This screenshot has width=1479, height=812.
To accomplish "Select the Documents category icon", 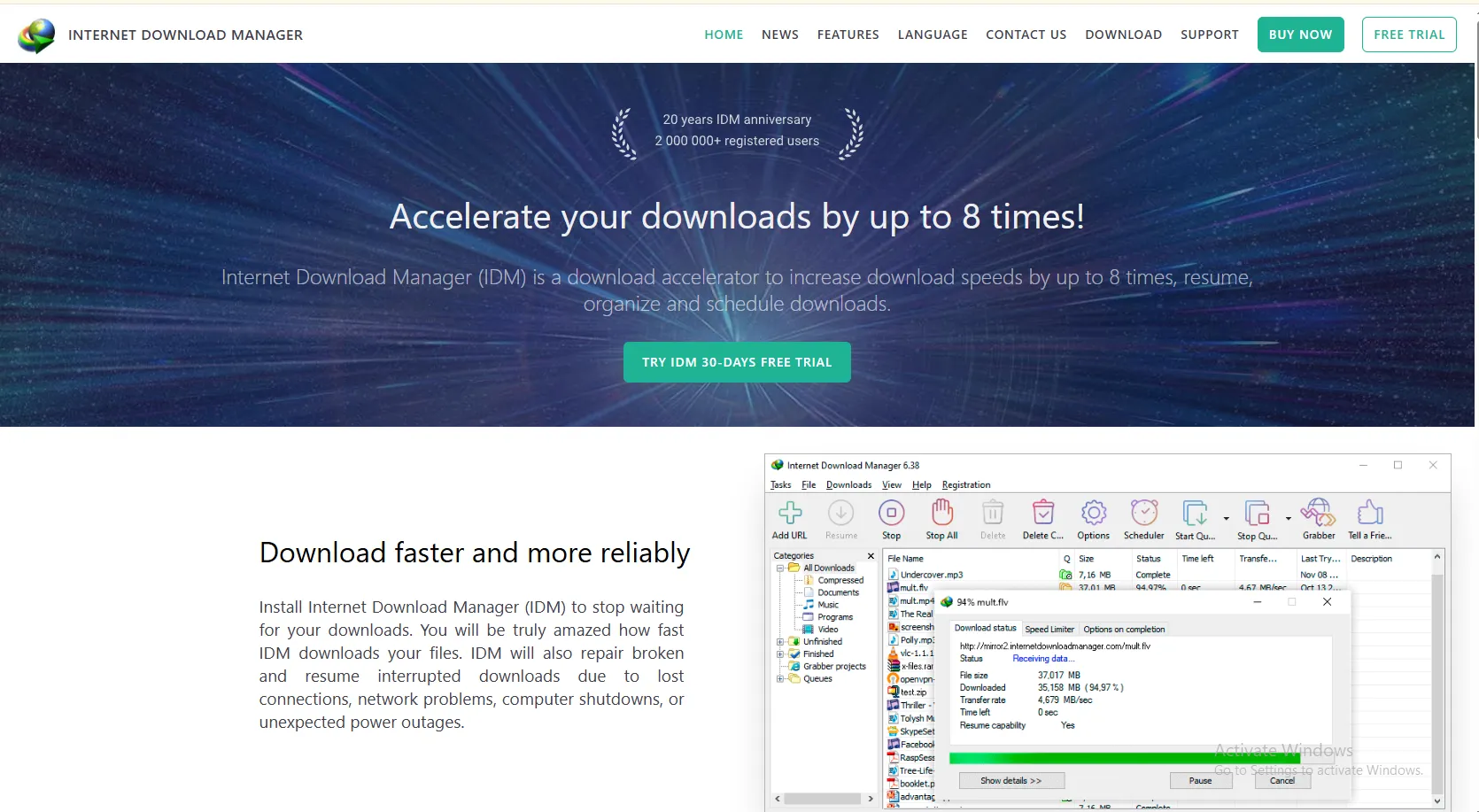I will pos(809,592).
